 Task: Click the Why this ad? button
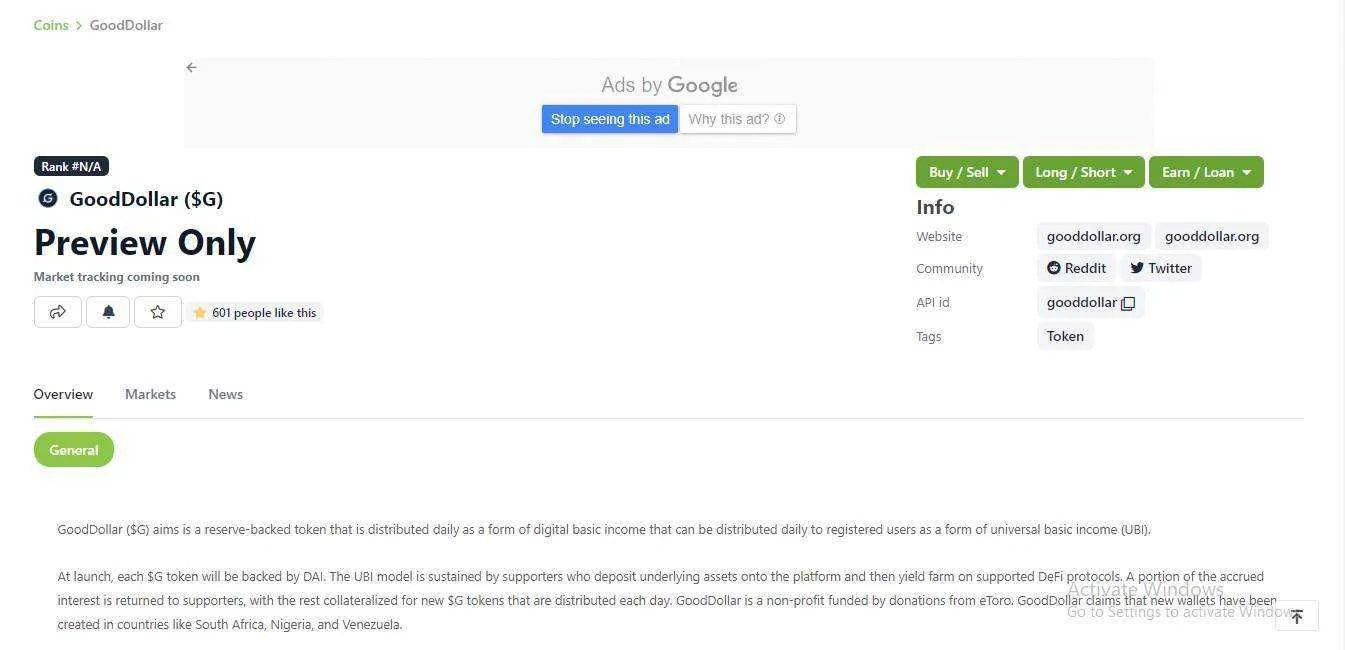[x=738, y=119]
